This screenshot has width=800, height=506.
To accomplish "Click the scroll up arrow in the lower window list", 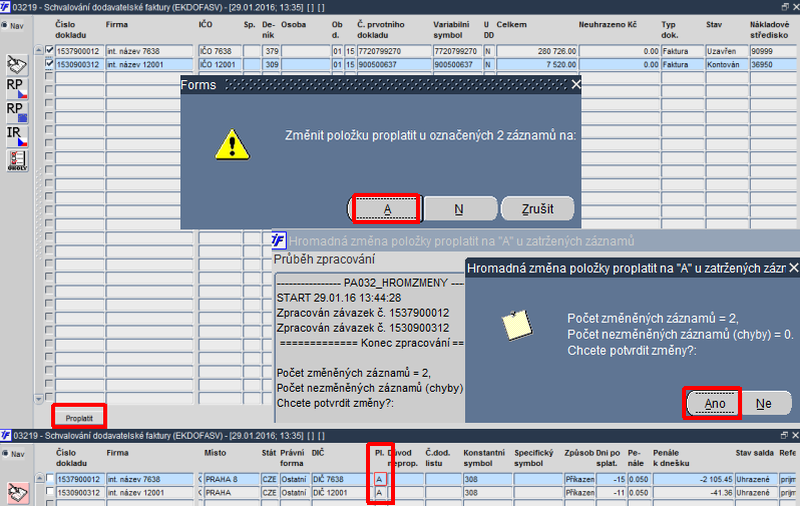I will pyautogui.click(x=39, y=478).
